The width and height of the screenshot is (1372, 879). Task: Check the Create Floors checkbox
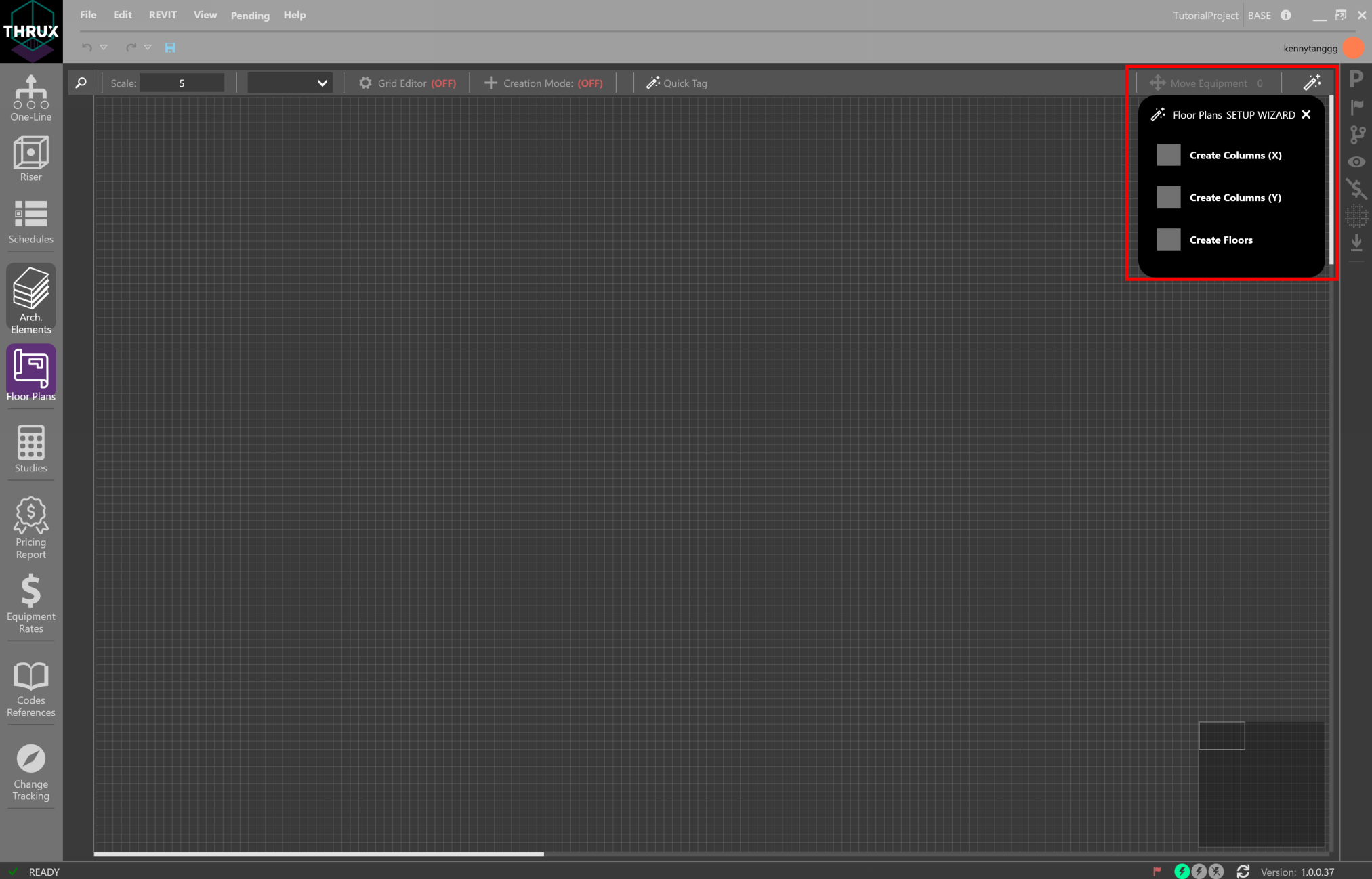[1168, 239]
